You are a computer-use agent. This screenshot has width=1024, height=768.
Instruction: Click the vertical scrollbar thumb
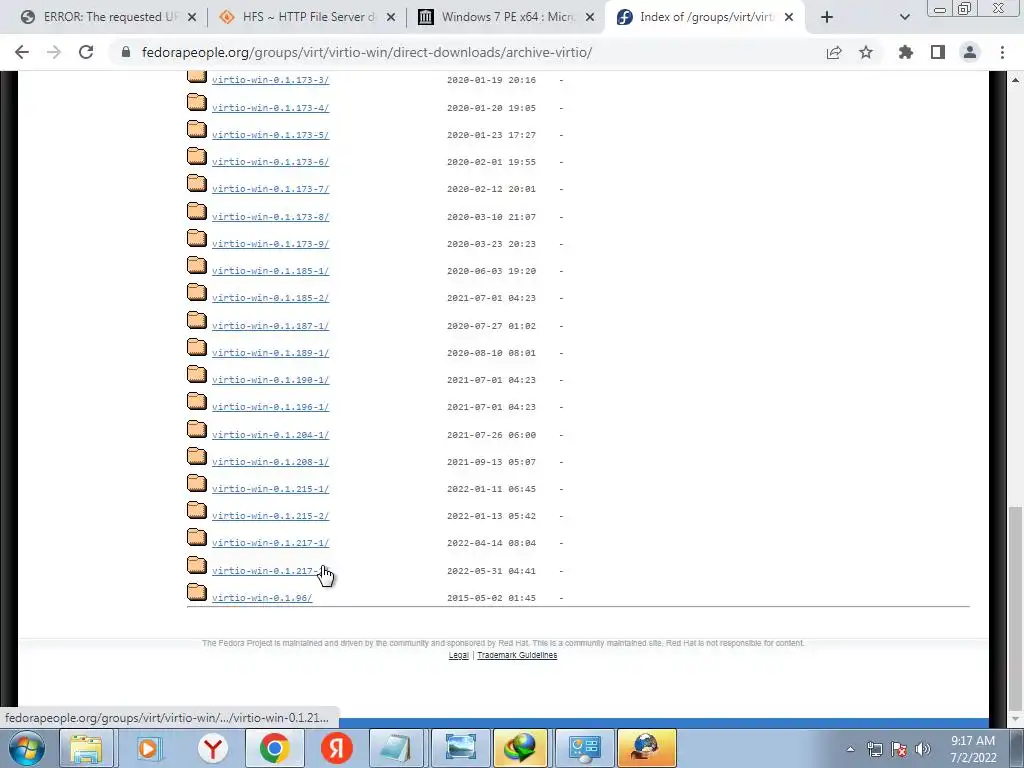click(1015, 607)
